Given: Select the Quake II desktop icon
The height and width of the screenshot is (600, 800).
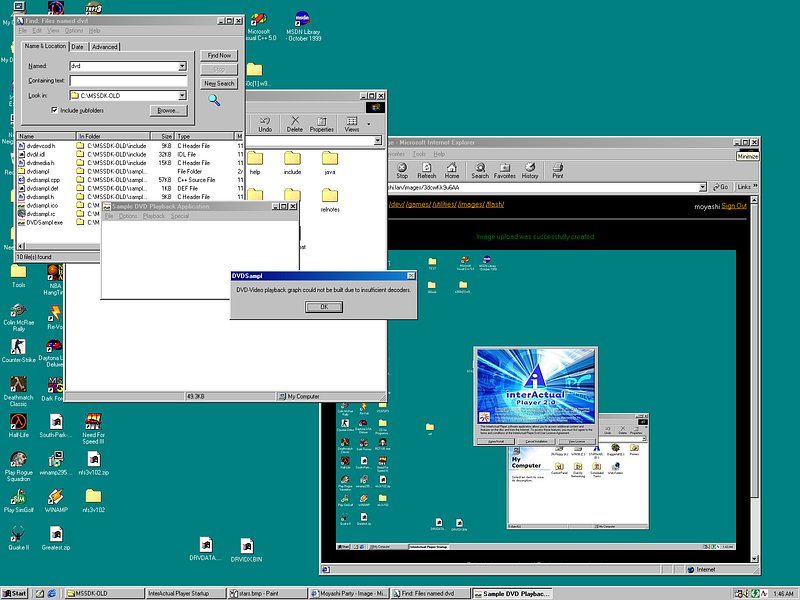Looking at the screenshot, I should 19,533.
